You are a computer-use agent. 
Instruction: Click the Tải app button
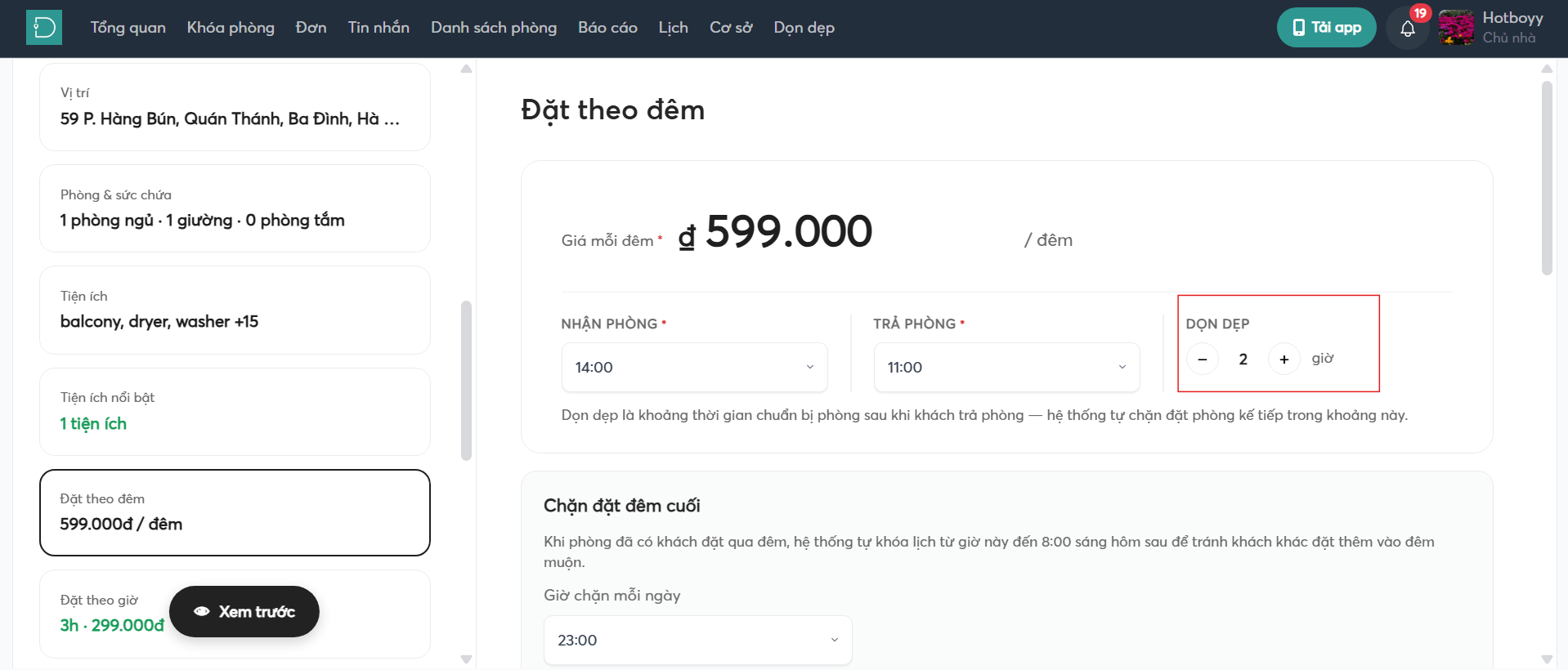click(1326, 28)
